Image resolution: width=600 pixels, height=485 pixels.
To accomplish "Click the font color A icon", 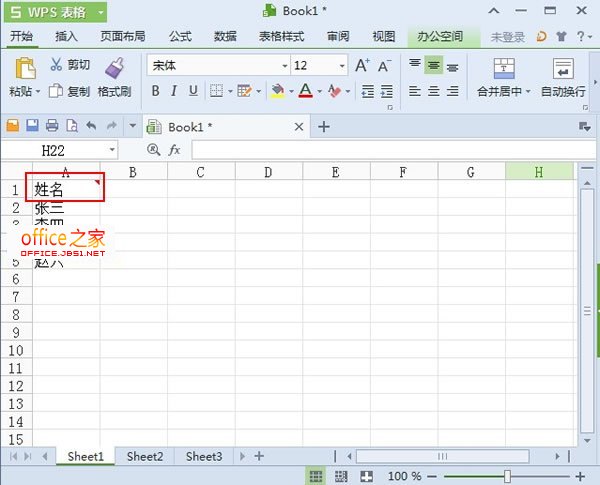I will tap(306, 91).
